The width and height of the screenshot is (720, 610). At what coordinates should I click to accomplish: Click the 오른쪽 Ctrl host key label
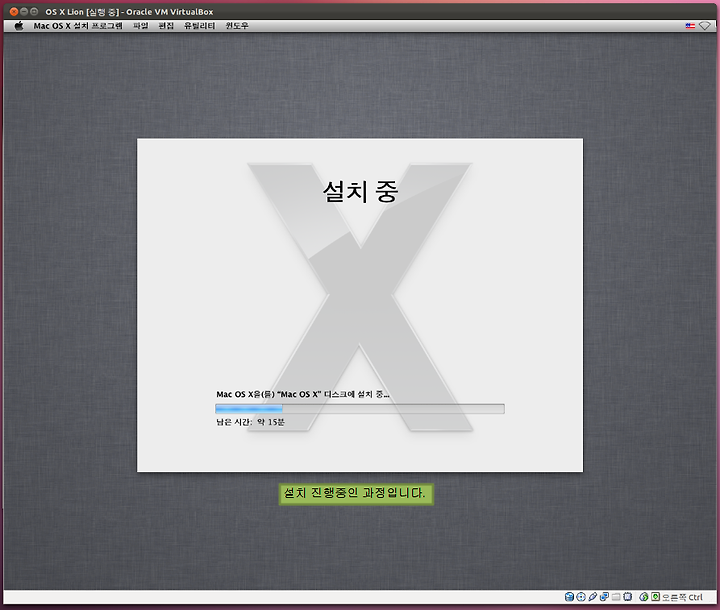click(x=682, y=597)
